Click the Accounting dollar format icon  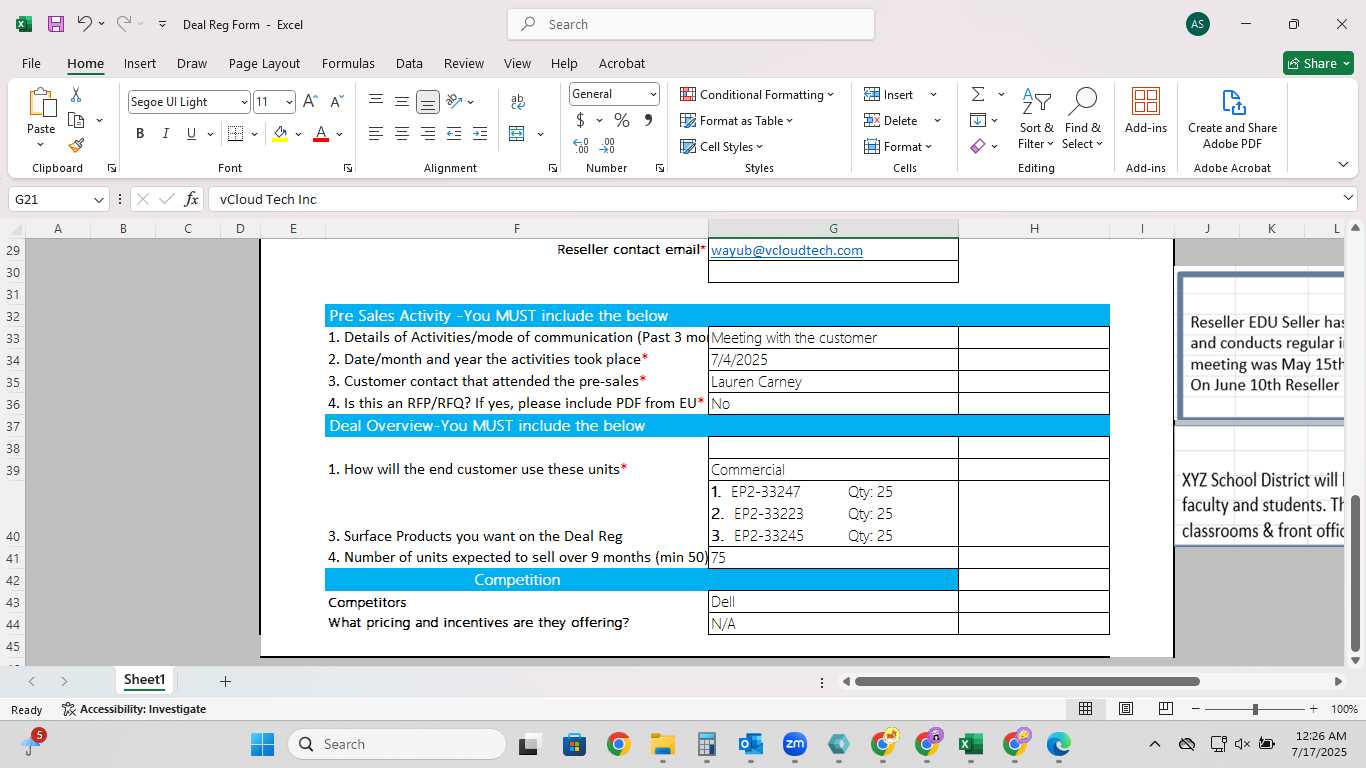580,120
